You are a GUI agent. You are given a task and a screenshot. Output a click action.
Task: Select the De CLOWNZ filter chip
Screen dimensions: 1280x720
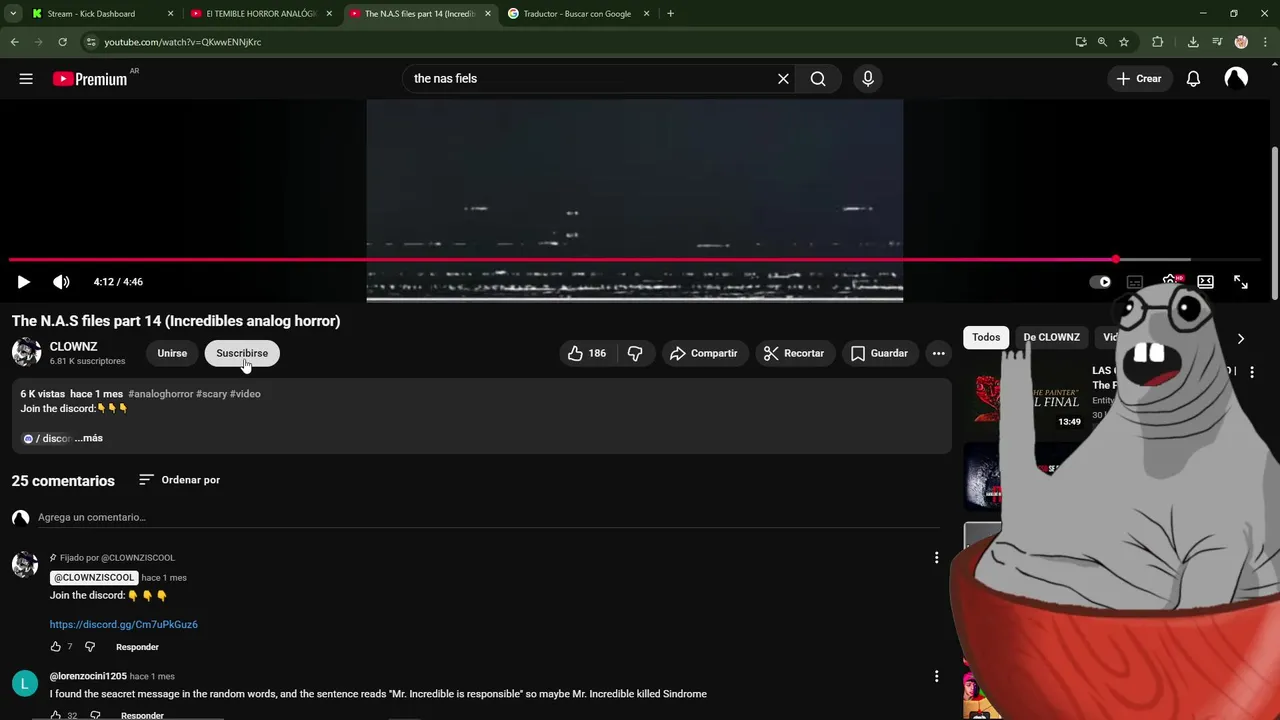point(1051,337)
